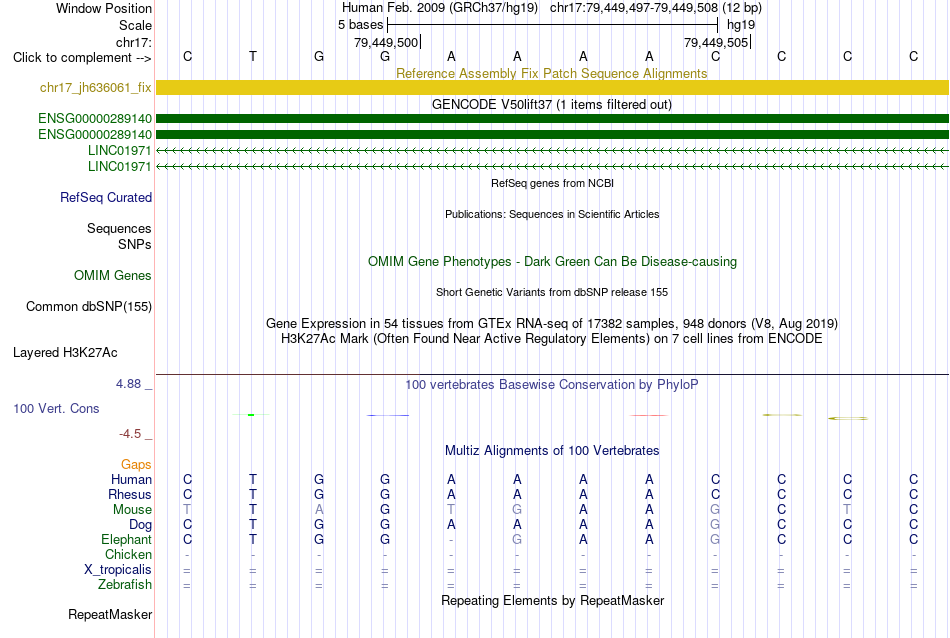Select the Sequences track label

click(119, 228)
